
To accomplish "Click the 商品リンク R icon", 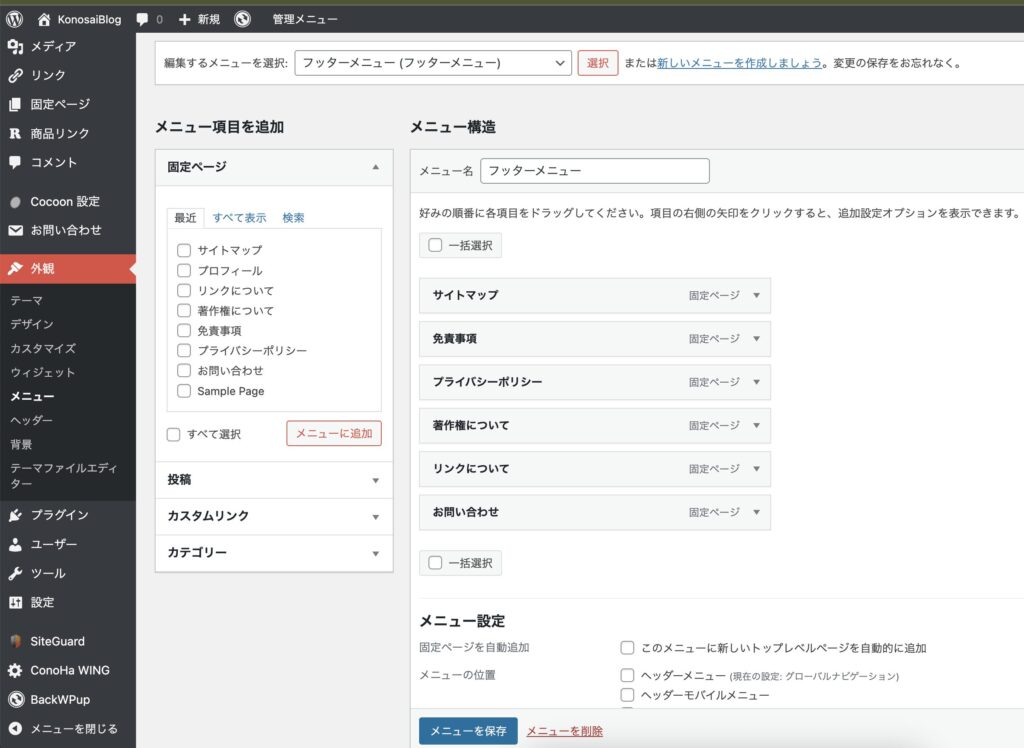I will coord(15,133).
